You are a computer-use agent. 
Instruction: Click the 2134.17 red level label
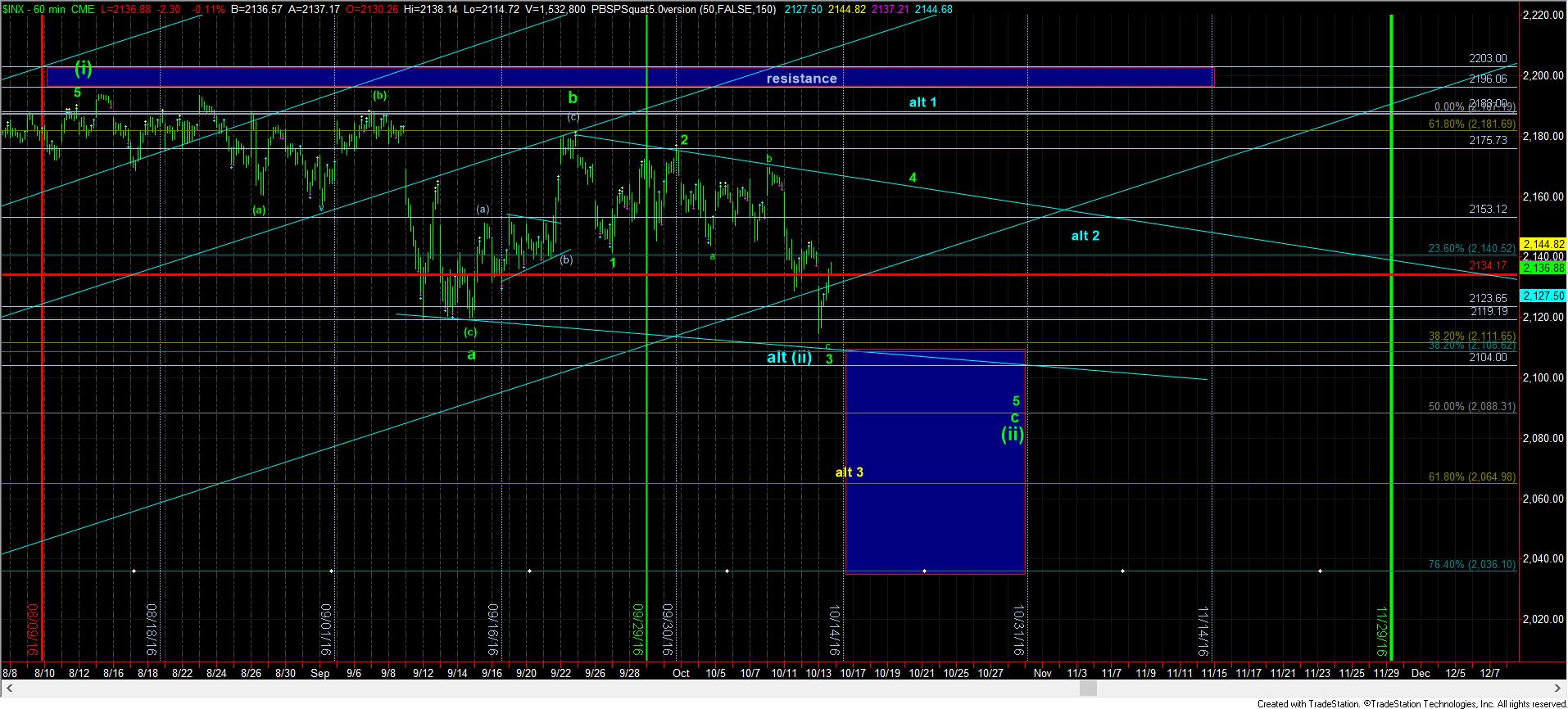click(x=1488, y=265)
